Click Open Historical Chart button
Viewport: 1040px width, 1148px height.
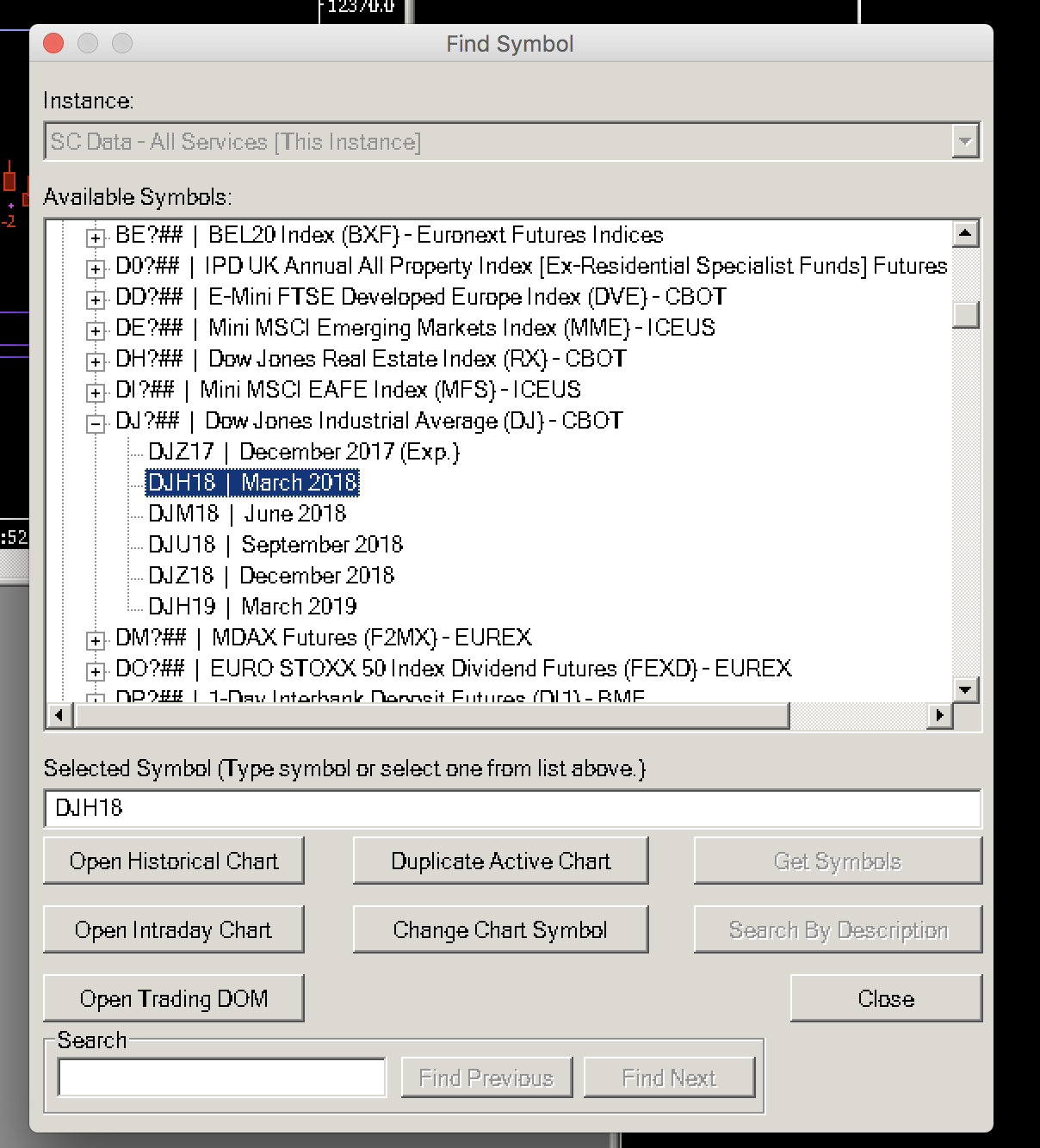point(174,861)
